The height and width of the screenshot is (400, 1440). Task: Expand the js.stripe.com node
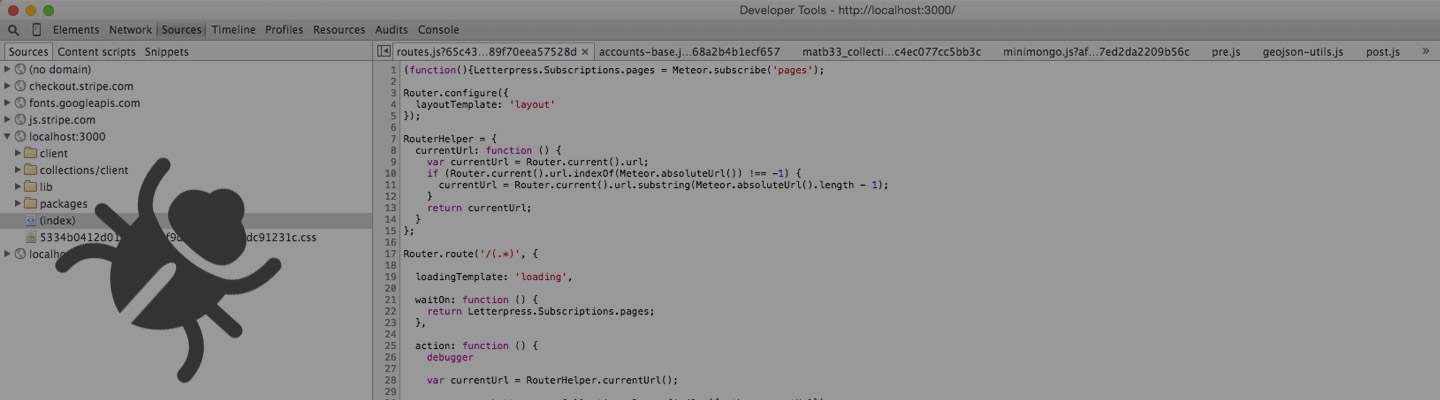[x=8, y=119]
